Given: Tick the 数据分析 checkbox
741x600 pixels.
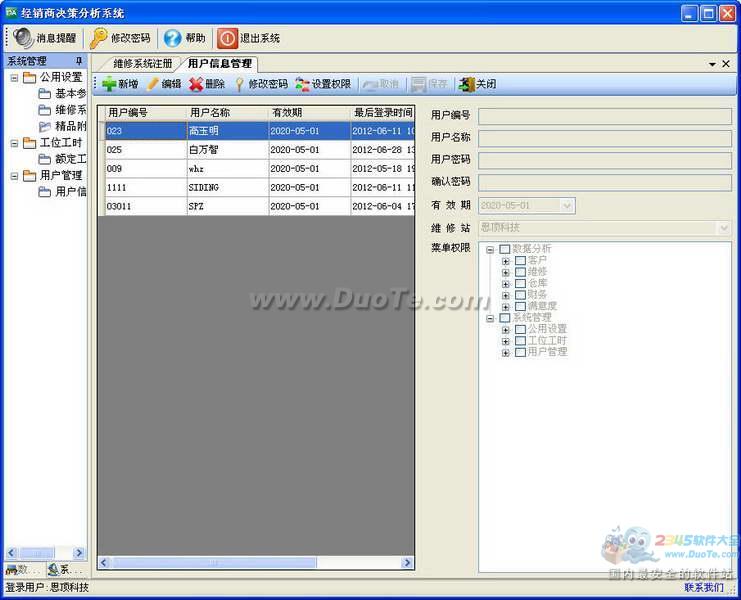Looking at the screenshot, I should pos(505,249).
